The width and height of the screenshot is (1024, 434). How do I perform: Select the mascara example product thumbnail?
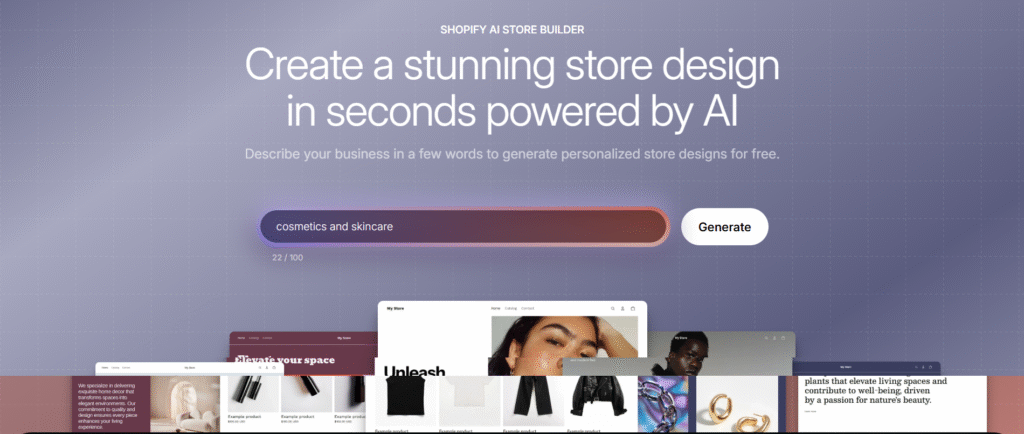tap(251, 394)
